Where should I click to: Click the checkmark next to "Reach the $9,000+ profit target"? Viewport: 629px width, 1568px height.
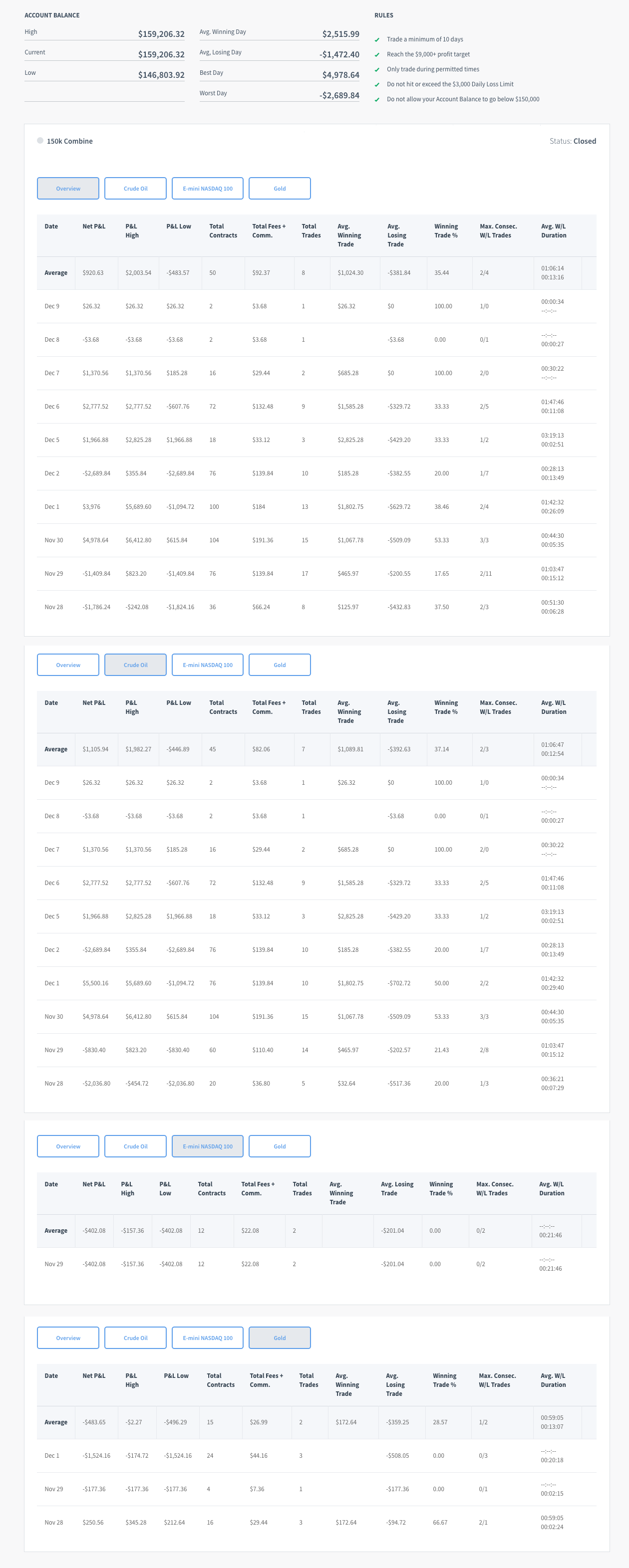pos(377,55)
